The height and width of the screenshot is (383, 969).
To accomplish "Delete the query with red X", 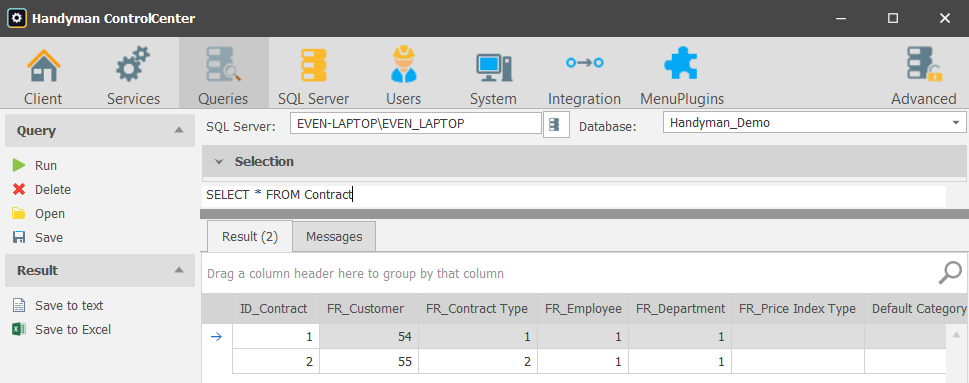I will click(19, 190).
